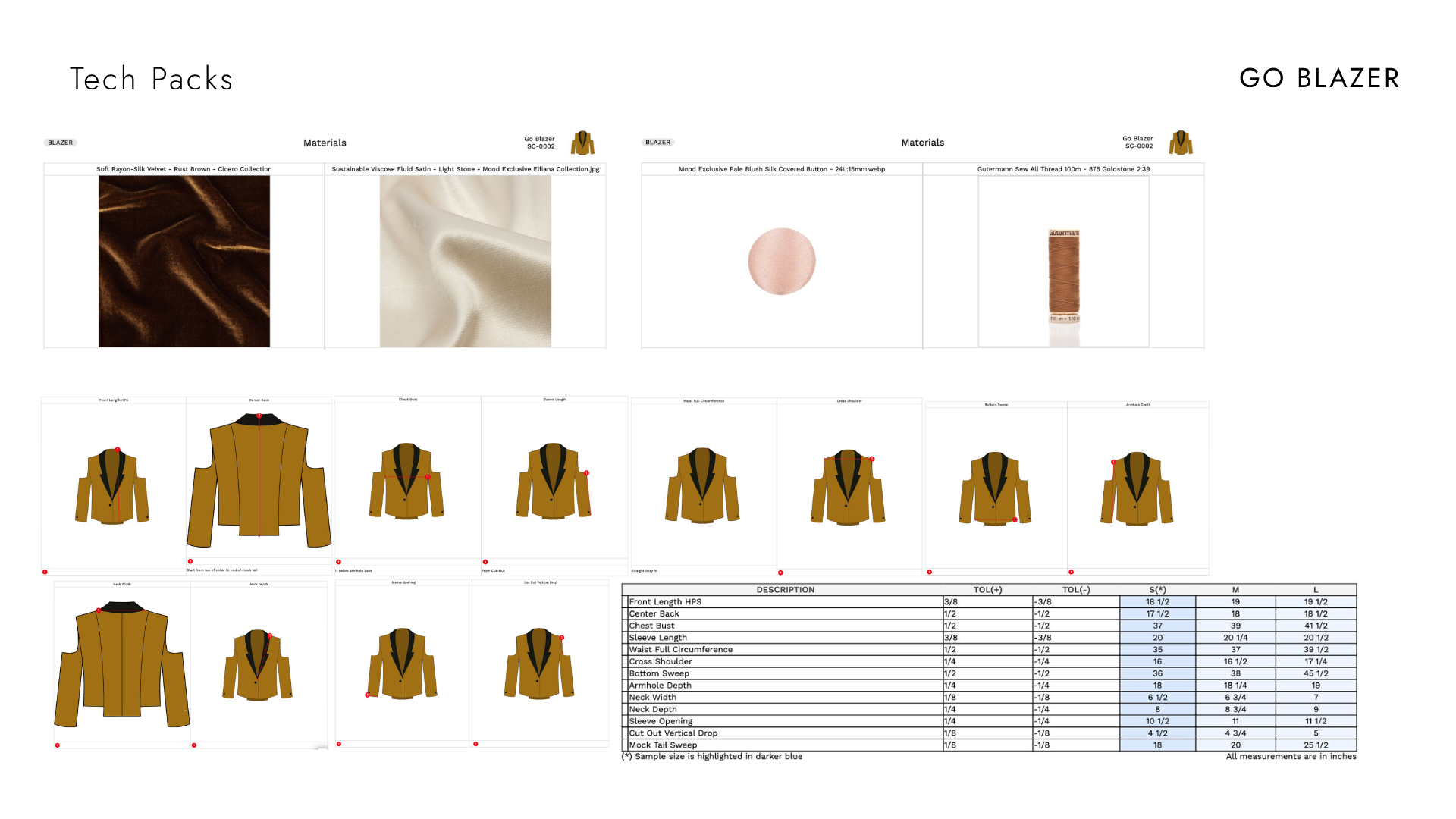The width and height of the screenshot is (1456, 819).
Task: Open the Armhole Depth blazer sketch
Action: tap(1137, 489)
